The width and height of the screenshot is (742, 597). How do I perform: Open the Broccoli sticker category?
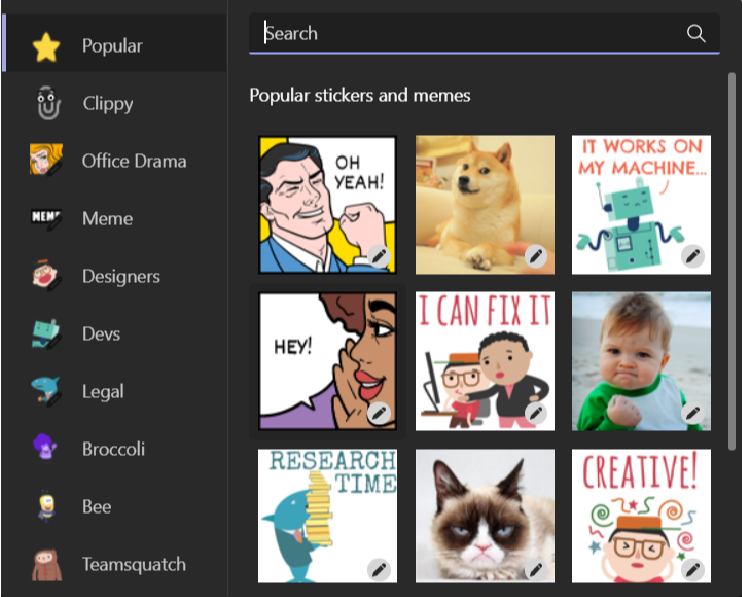click(115, 448)
